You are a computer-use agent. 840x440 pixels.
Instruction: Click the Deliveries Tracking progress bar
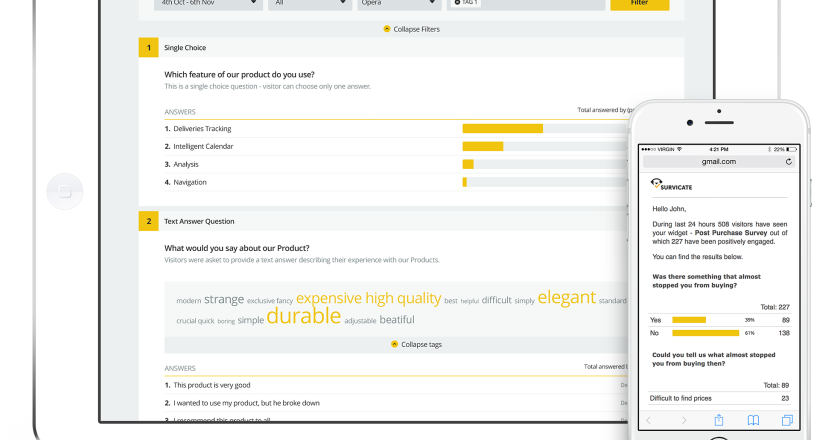tap(545, 129)
